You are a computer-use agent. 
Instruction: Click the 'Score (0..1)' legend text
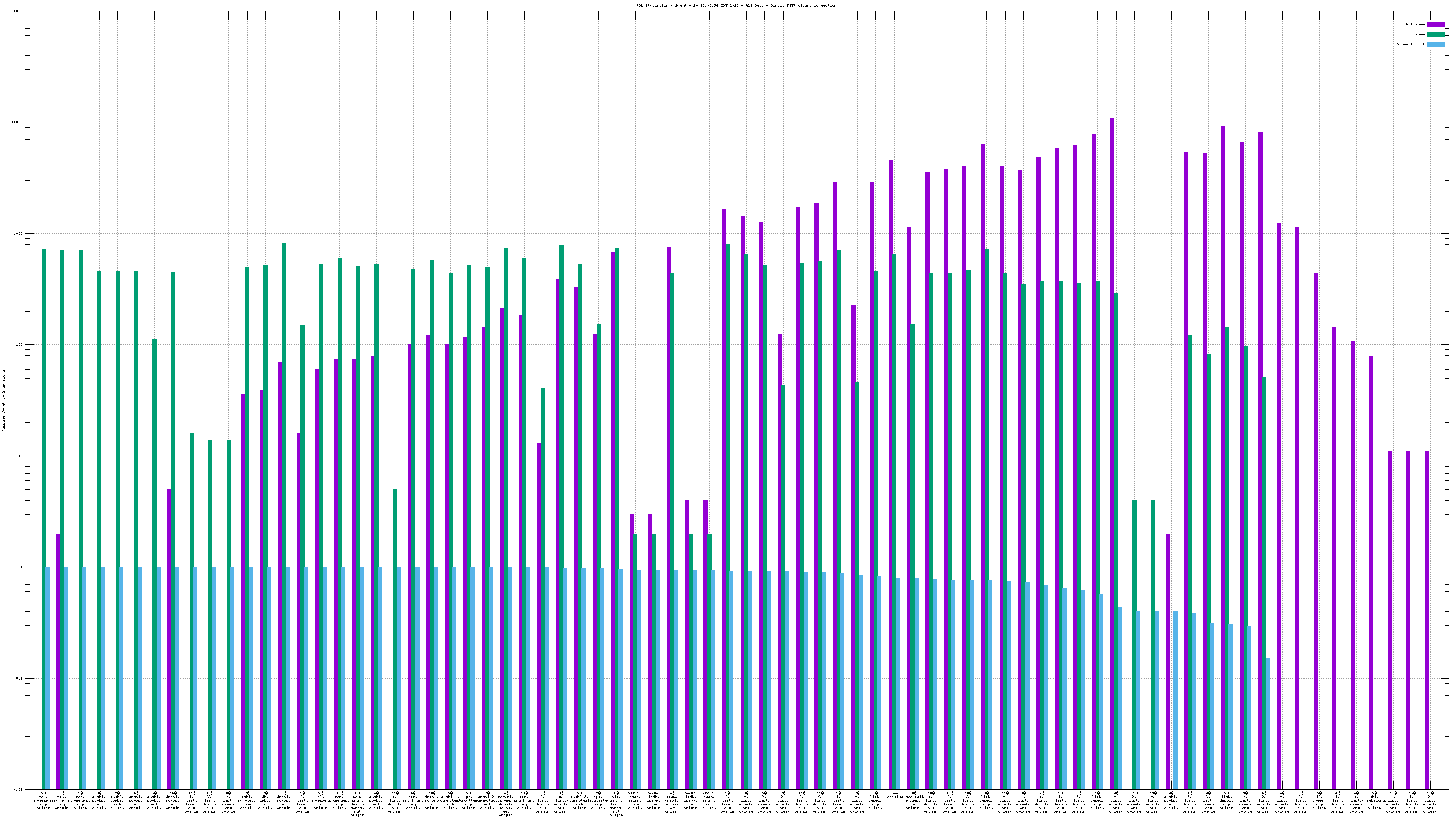[x=1410, y=44]
